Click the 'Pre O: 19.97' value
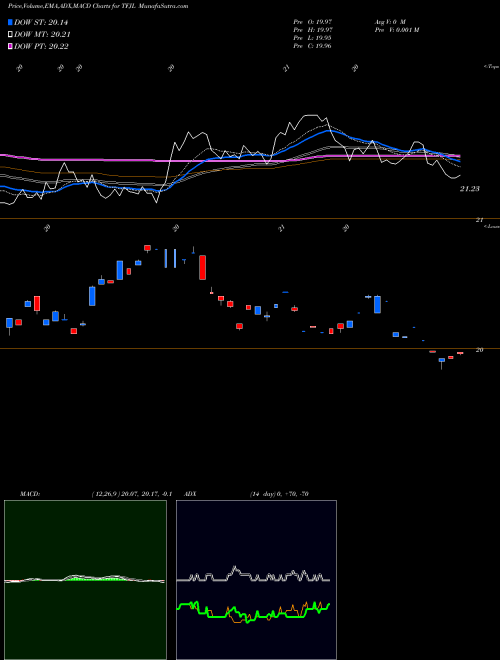 click(313, 21)
